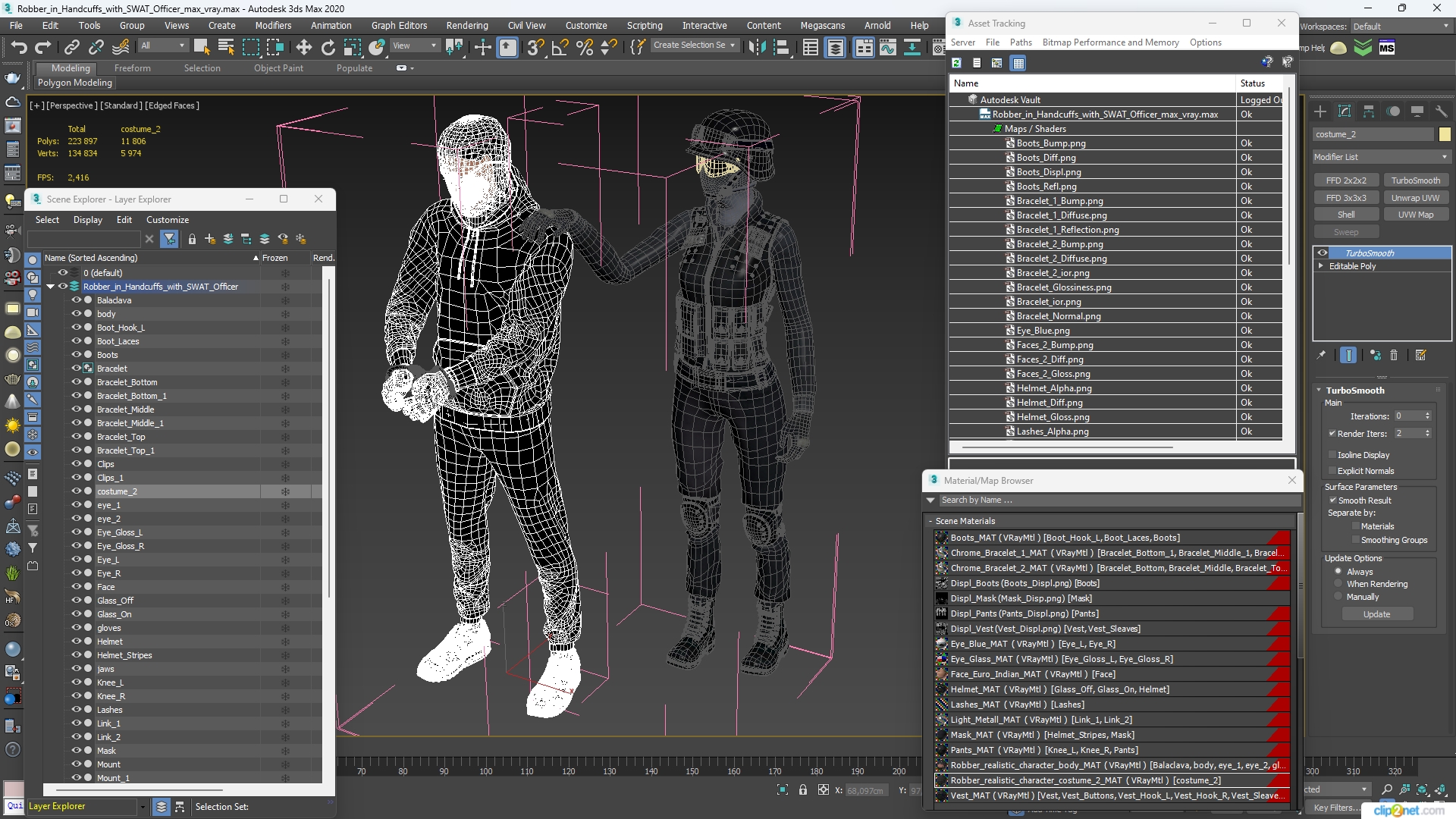Toggle TurboSmooth modifier eye in stack
Viewport: 1456px width, 819px height.
[x=1323, y=253]
